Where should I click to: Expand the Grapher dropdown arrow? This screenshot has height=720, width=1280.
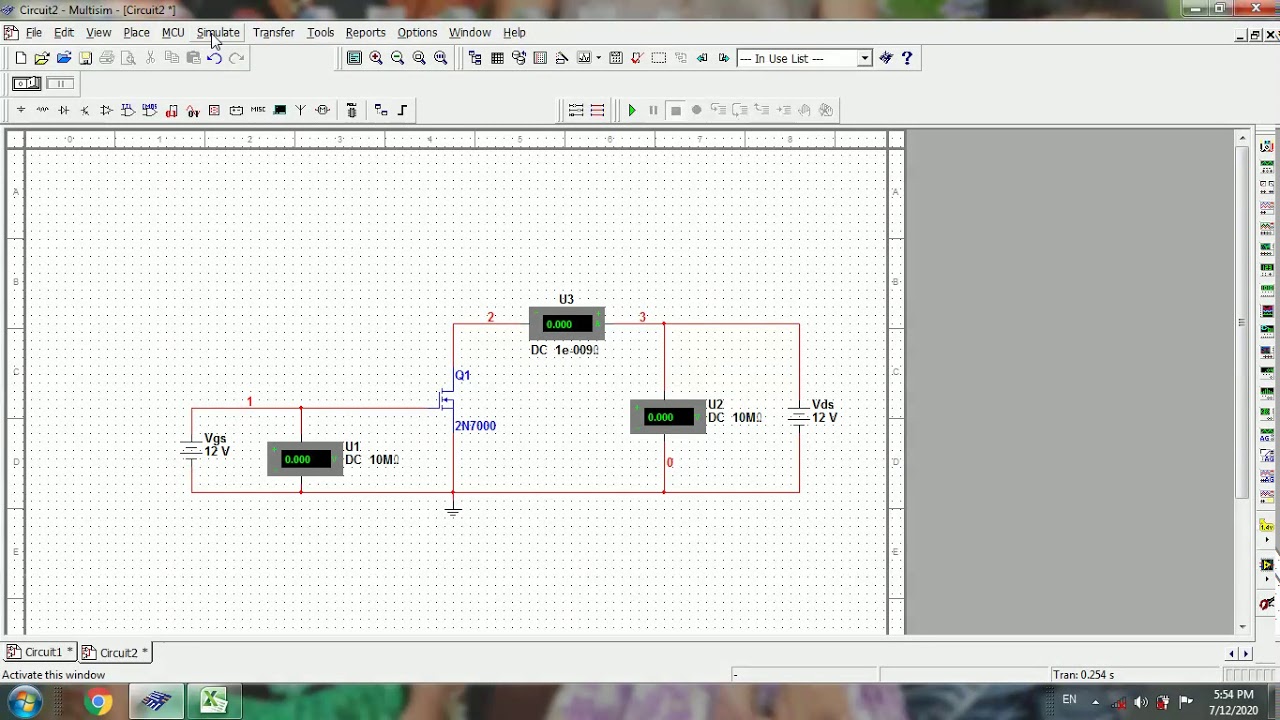tap(598, 58)
